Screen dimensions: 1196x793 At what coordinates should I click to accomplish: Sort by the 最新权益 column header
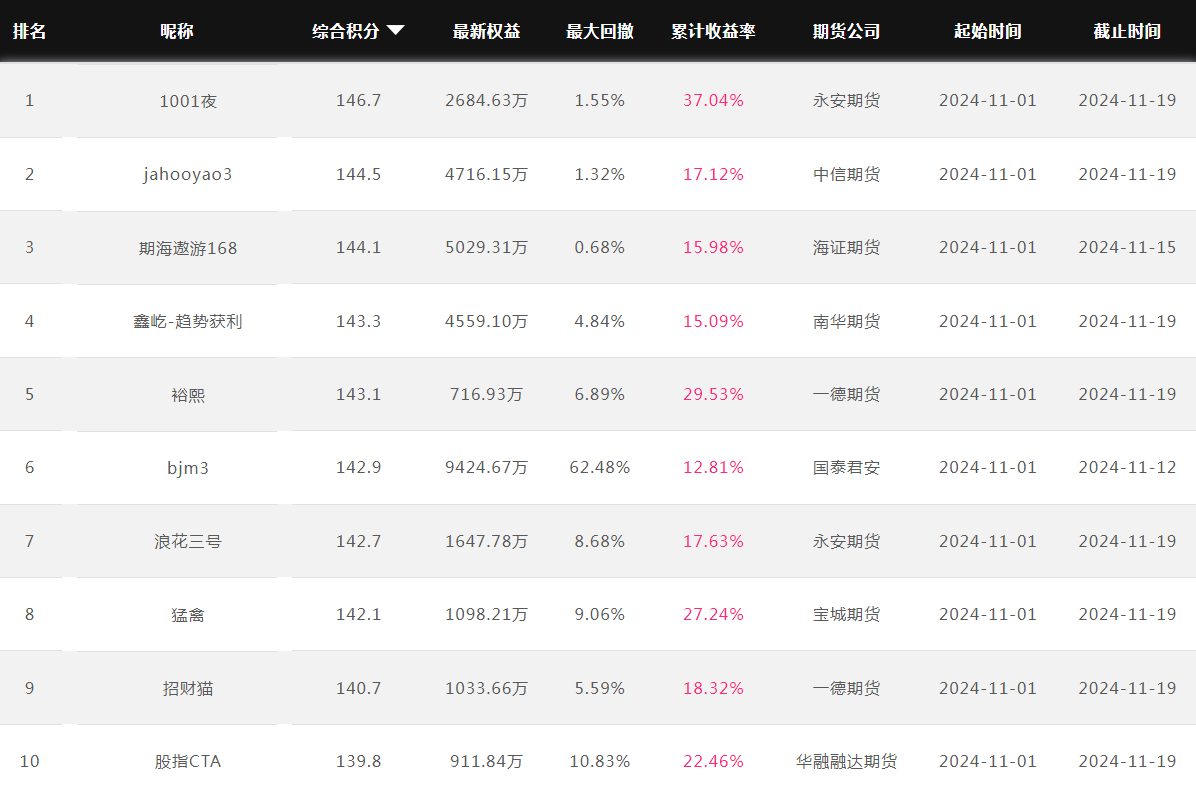click(487, 31)
